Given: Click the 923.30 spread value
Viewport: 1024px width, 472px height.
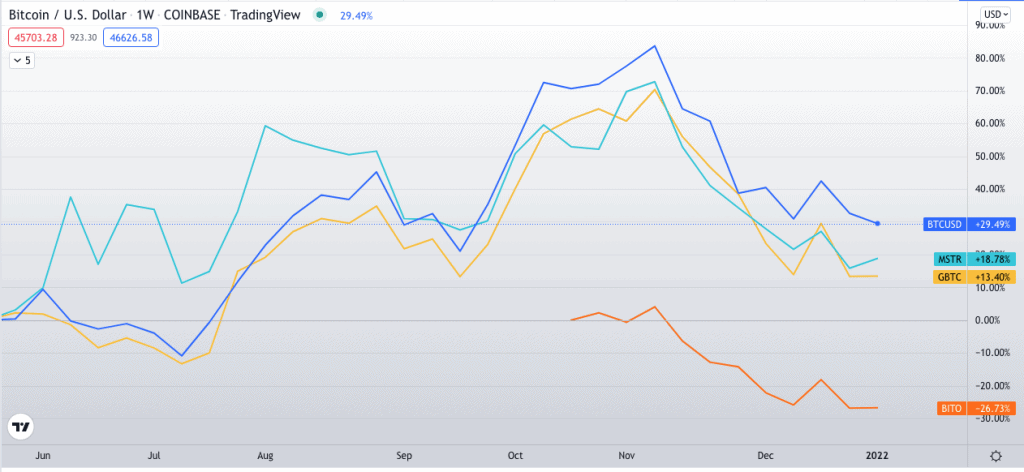Looking at the screenshot, I should click(x=84, y=38).
